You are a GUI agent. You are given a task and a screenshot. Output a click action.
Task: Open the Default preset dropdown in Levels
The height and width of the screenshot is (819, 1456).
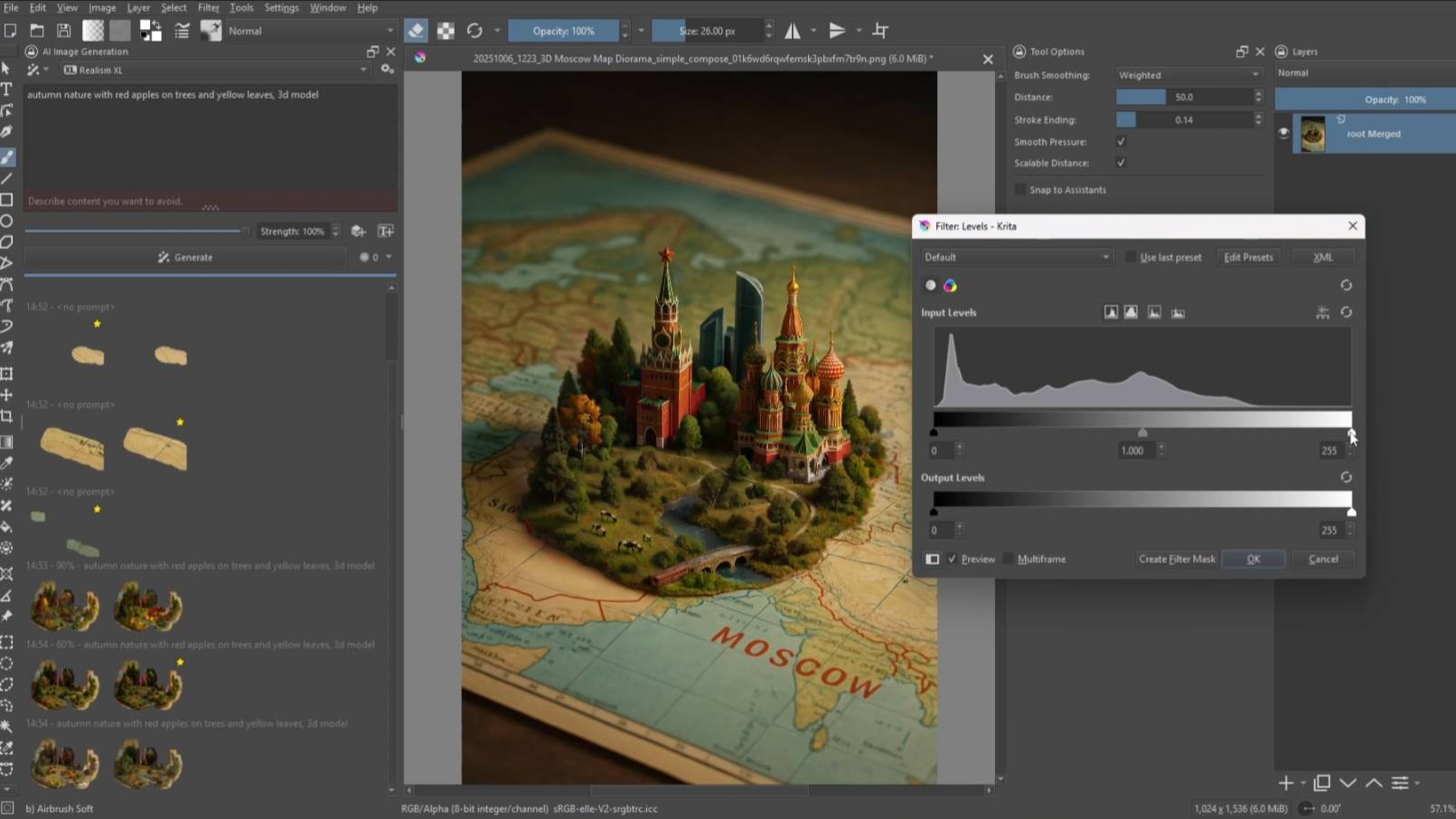point(1016,257)
